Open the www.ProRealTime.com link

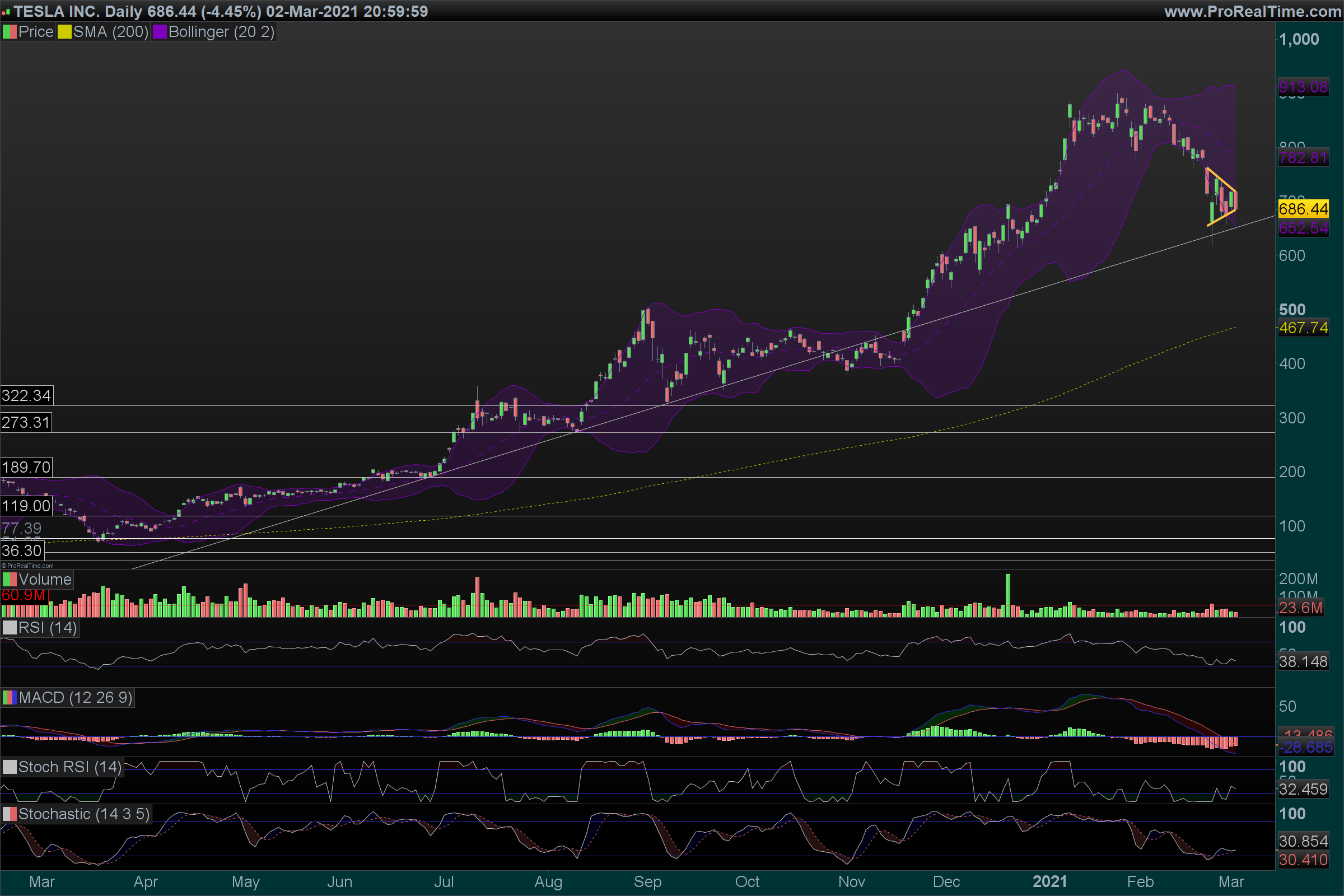[x=1252, y=11]
